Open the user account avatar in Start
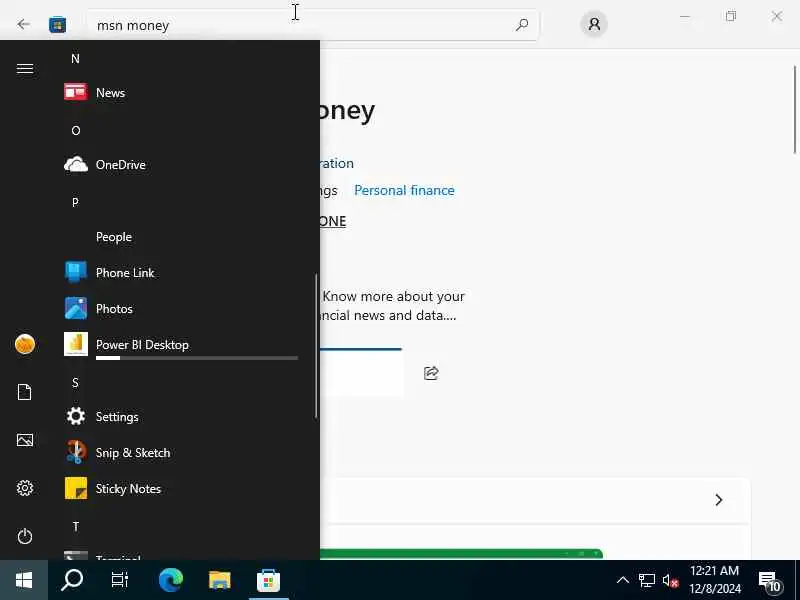Image resolution: width=800 pixels, height=600 pixels. [x=24, y=344]
